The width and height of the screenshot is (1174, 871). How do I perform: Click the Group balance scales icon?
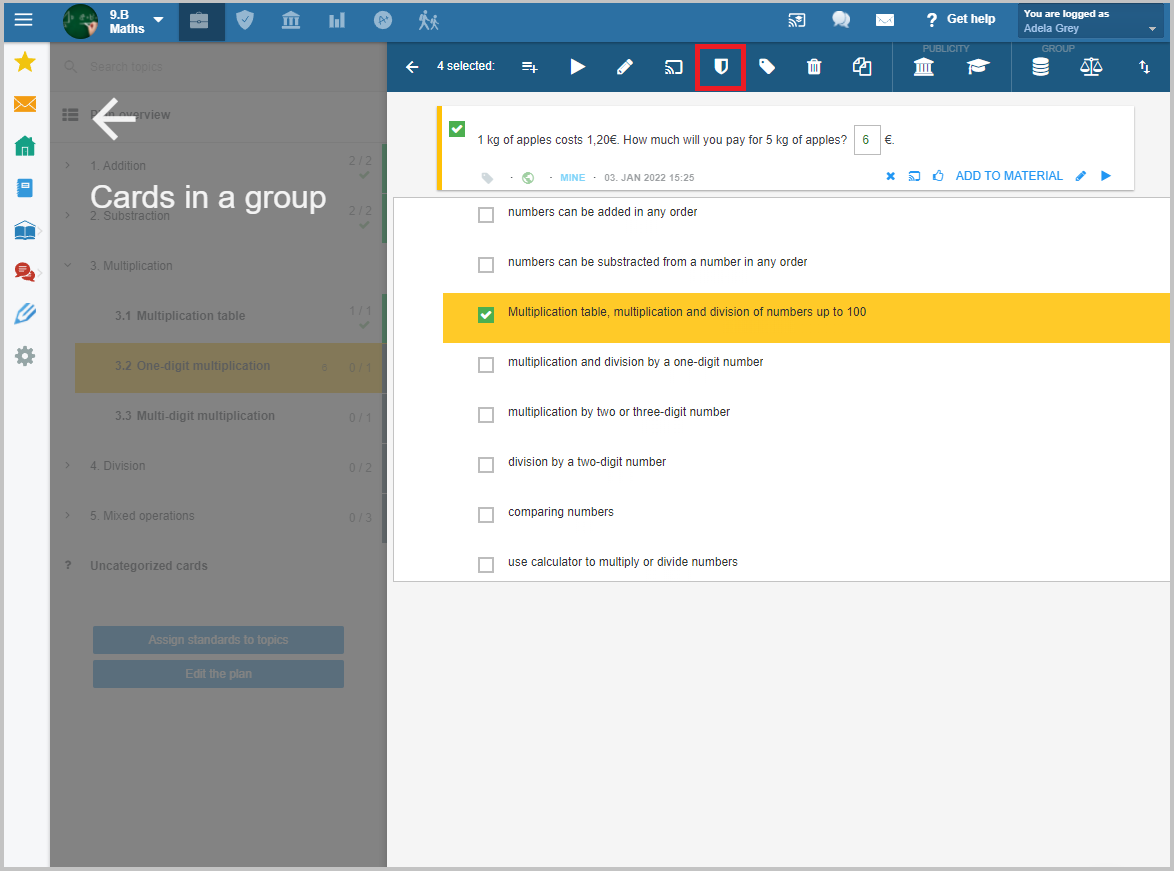1091,67
